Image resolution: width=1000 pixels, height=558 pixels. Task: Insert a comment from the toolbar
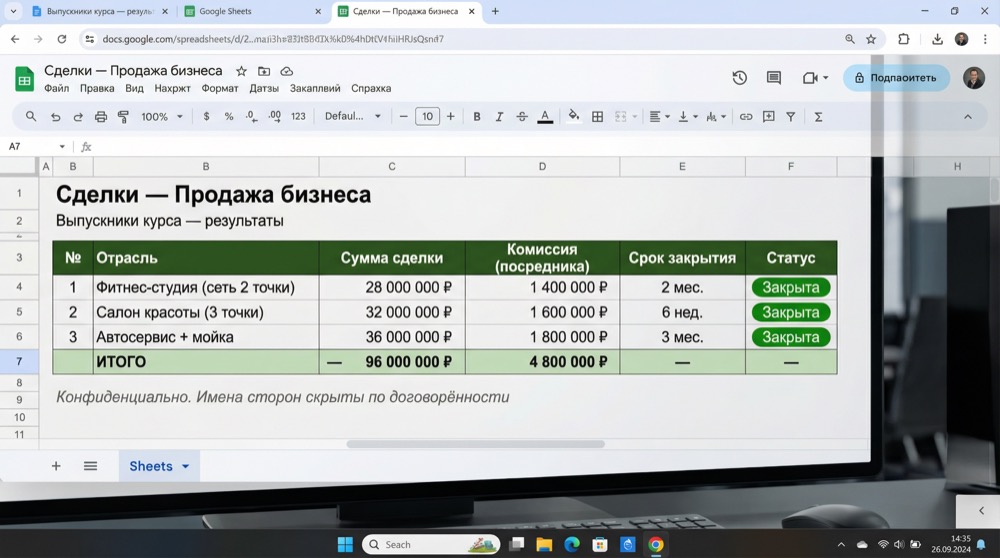tap(768, 117)
